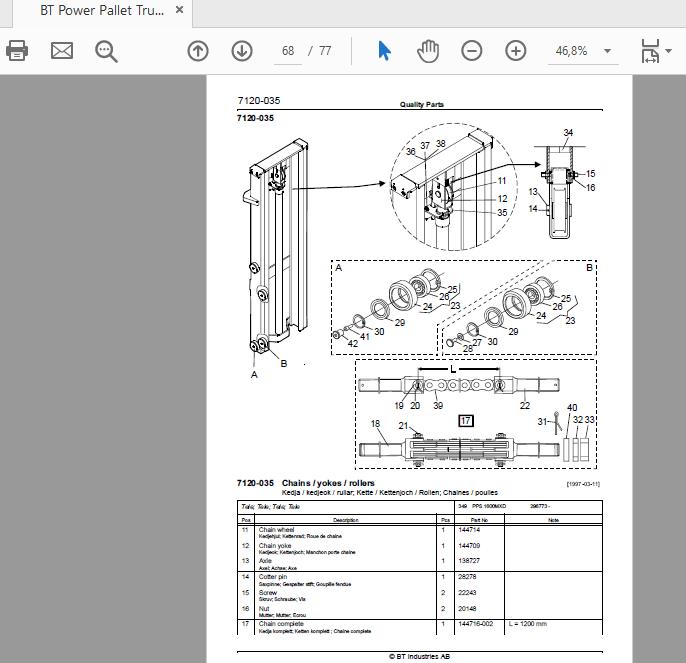Image resolution: width=686 pixels, height=663 pixels.
Task: Click part number 144709
Action: coord(469,546)
